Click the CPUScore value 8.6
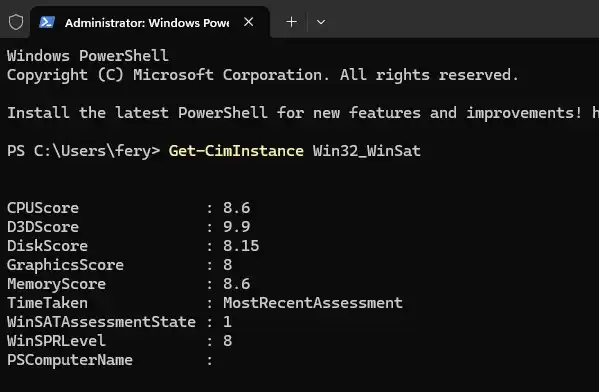The height and width of the screenshot is (392, 599). 236,208
